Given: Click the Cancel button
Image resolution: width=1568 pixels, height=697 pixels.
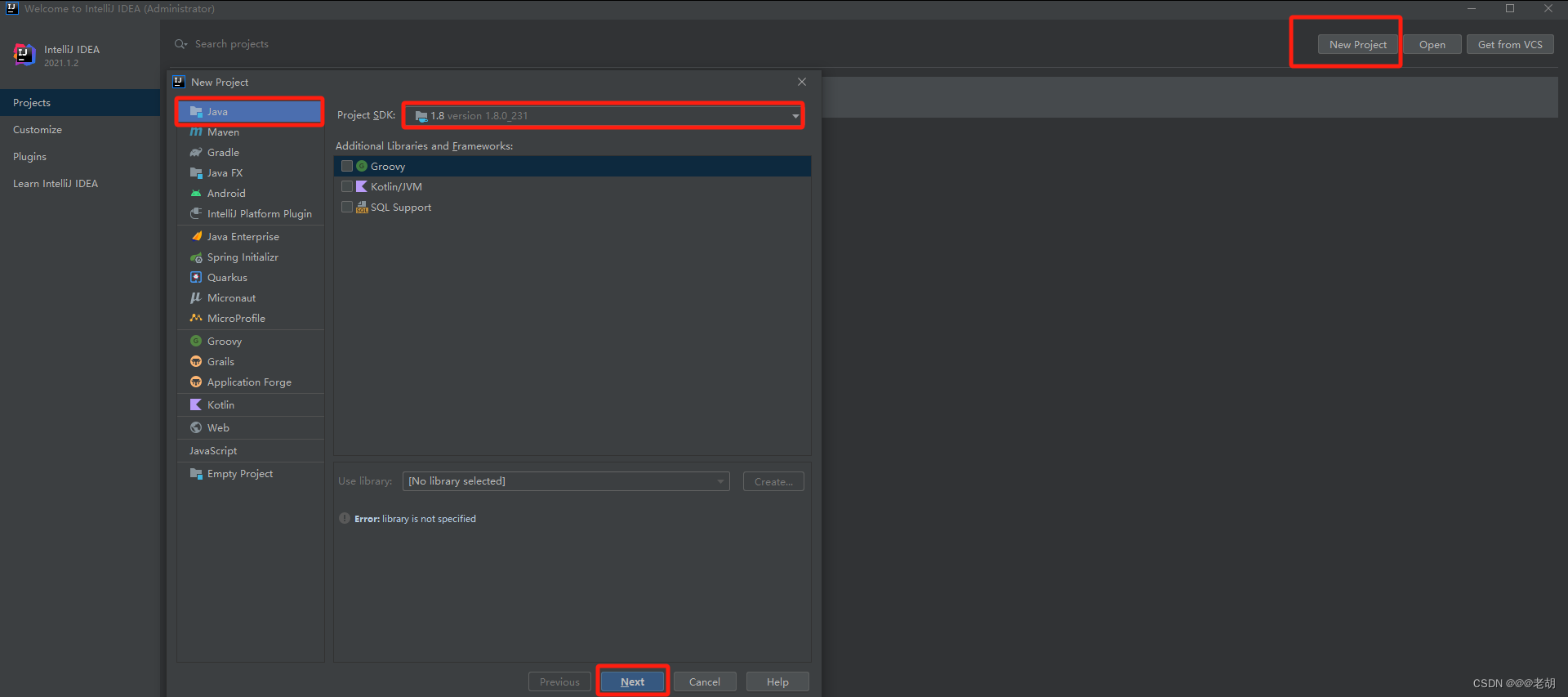Looking at the screenshot, I should click(x=705, y=681).
